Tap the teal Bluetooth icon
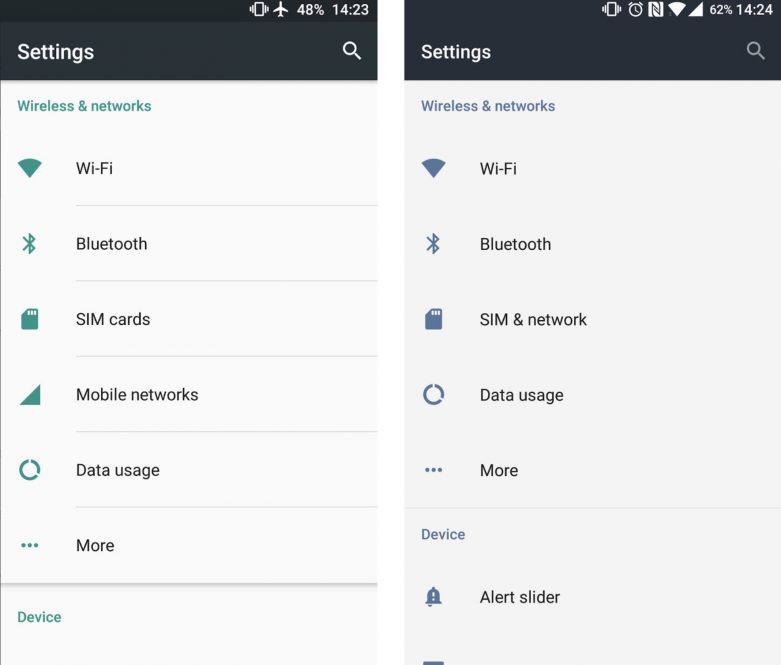This screenshot has height=665, width=781. click(x=29, y=244)
